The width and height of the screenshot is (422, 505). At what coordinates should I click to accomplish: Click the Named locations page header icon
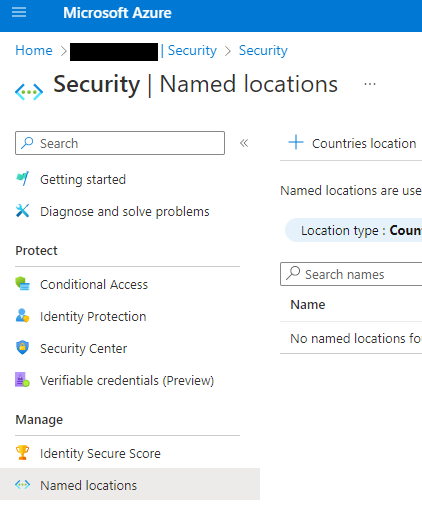point(29,91)
